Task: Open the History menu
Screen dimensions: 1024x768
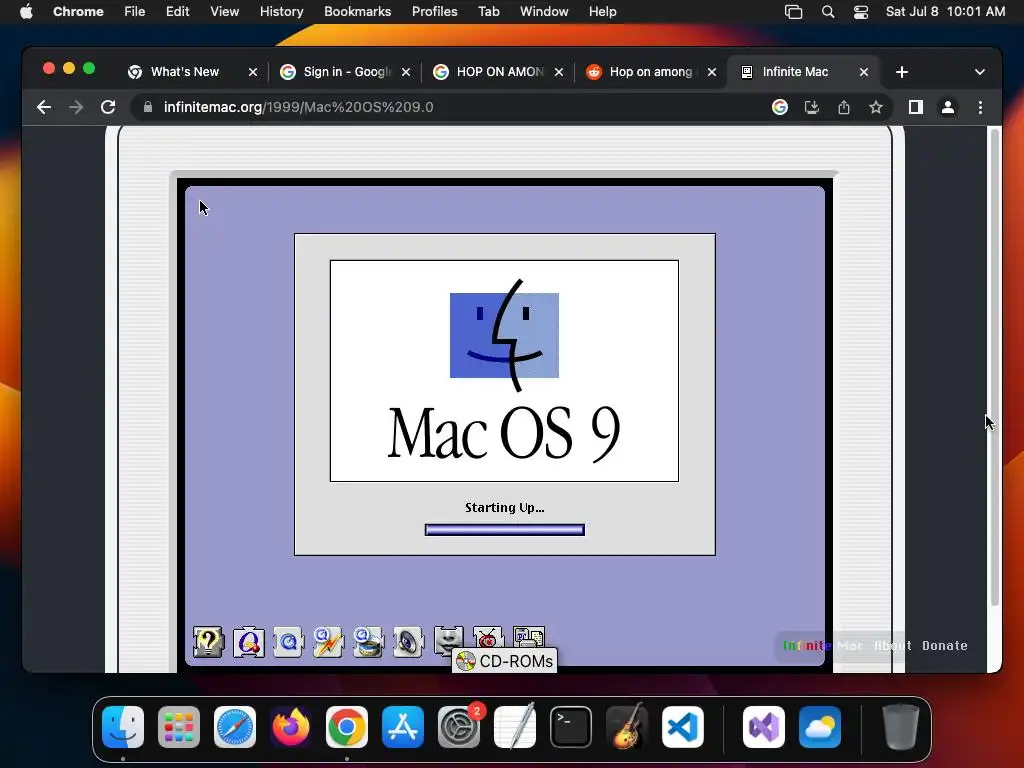Action: 281,12
